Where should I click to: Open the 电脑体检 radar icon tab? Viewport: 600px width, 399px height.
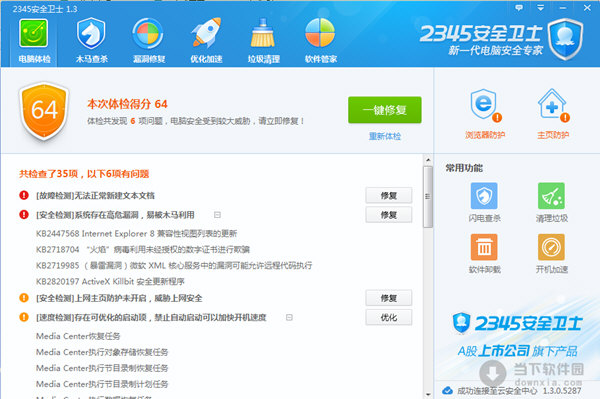click(34, 40)
